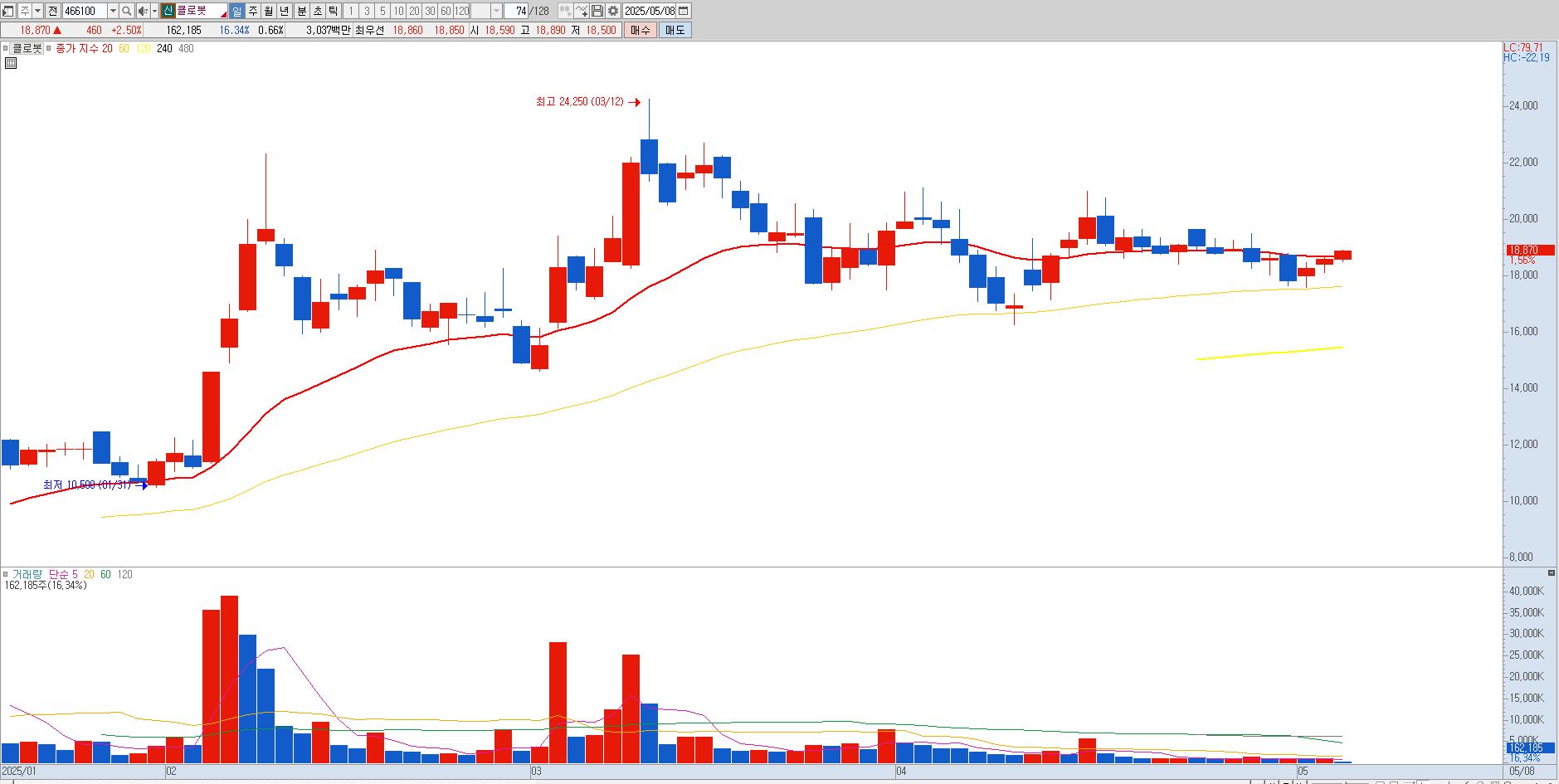This screenshot has height=784, width=1559.
Task: Click the 신 badge beside stock name
Action: point(168,11)
